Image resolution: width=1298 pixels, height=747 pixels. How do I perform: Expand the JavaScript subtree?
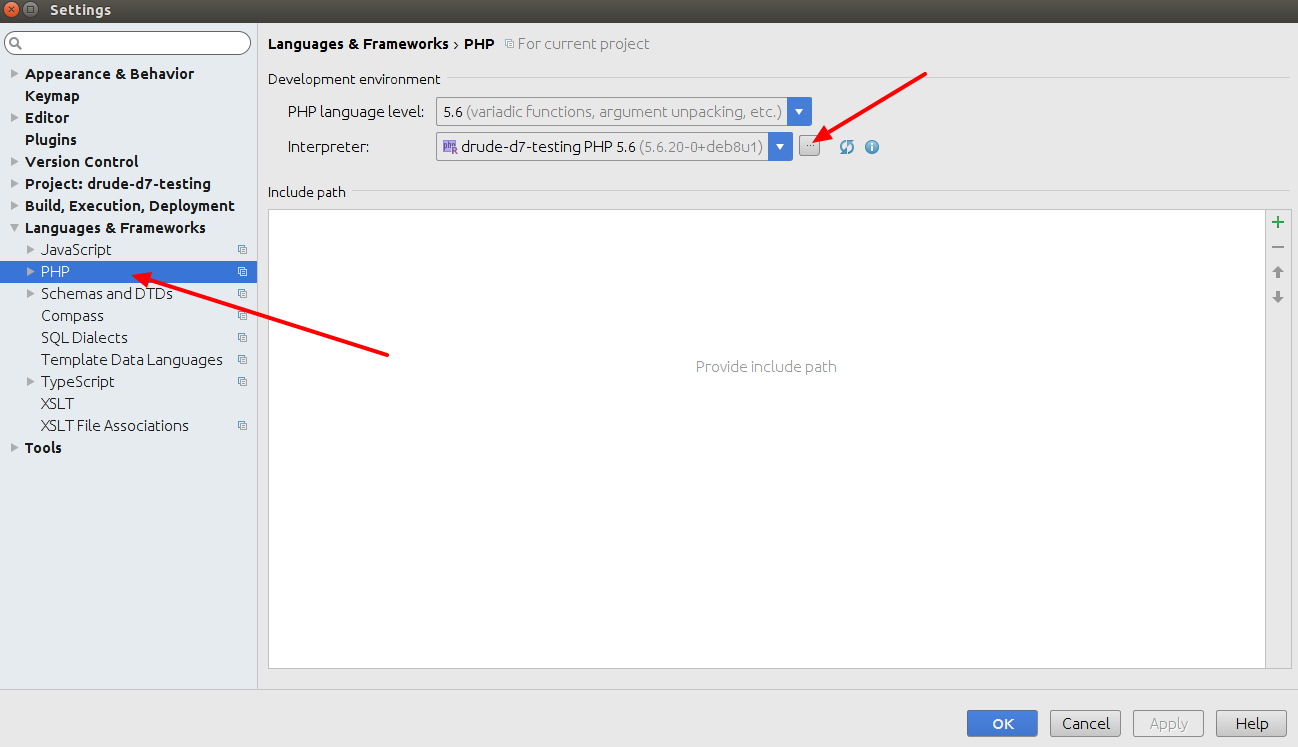click(x=30, y=250)
